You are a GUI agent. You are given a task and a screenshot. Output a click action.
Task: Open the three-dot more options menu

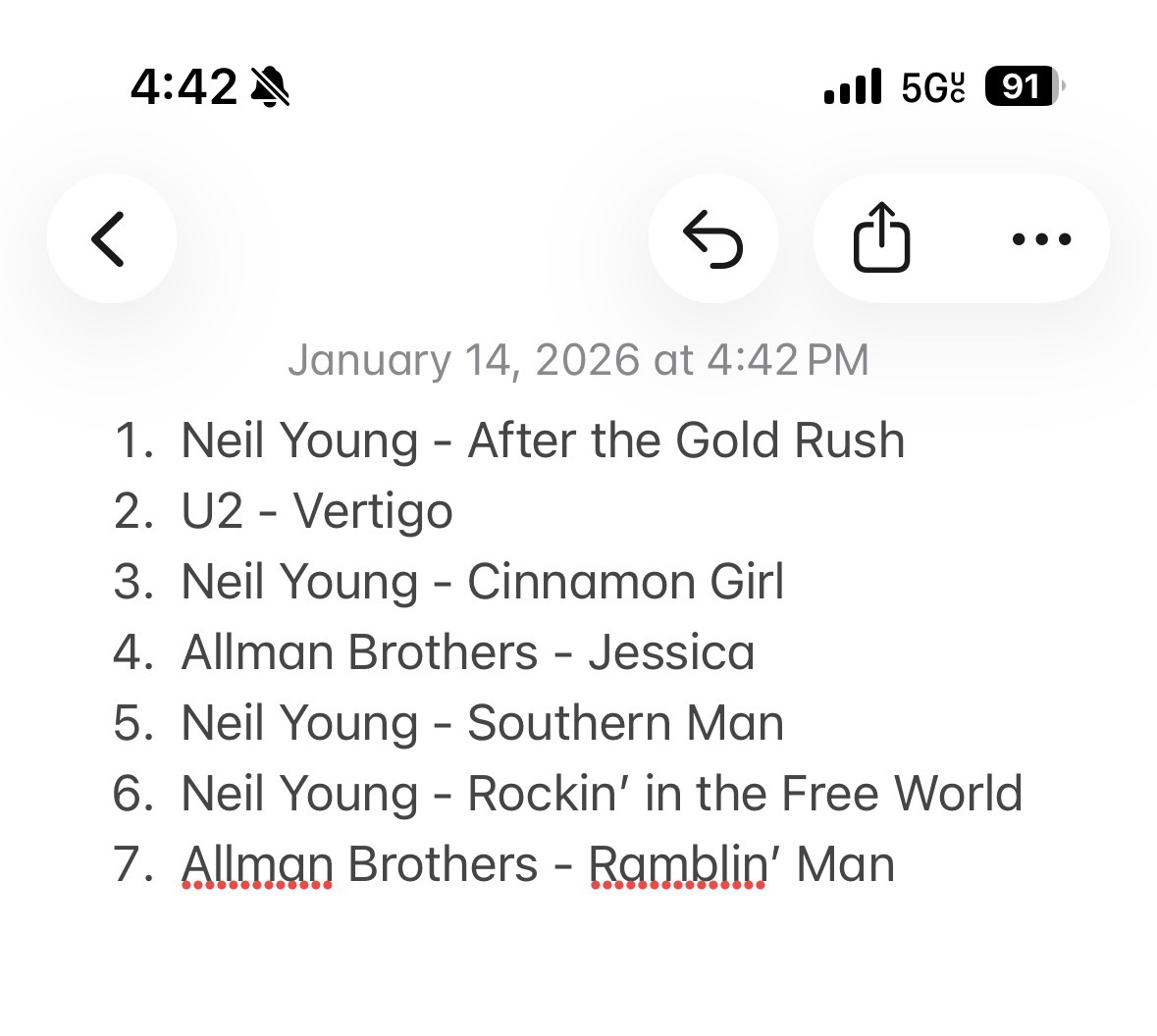[1041, 238]
